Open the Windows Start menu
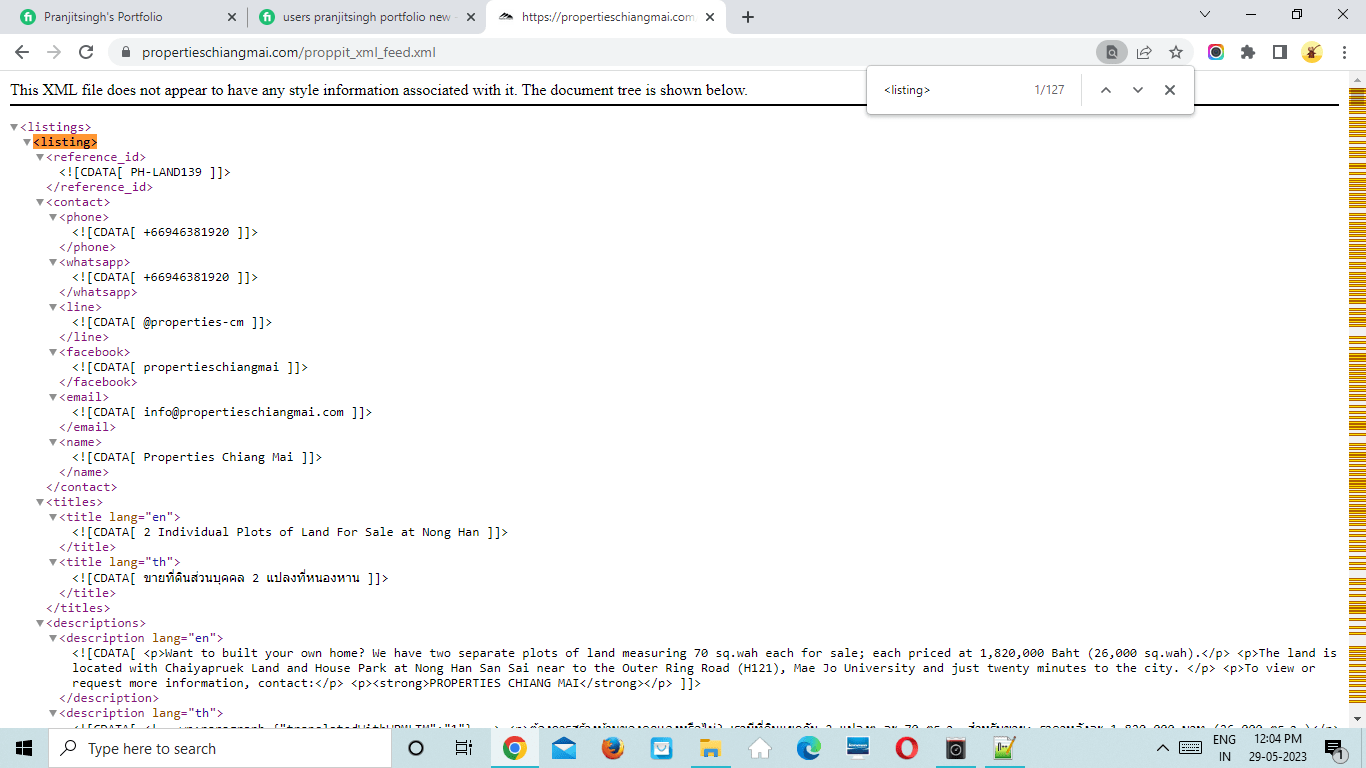1366x768 pixels. click(24, 748)
